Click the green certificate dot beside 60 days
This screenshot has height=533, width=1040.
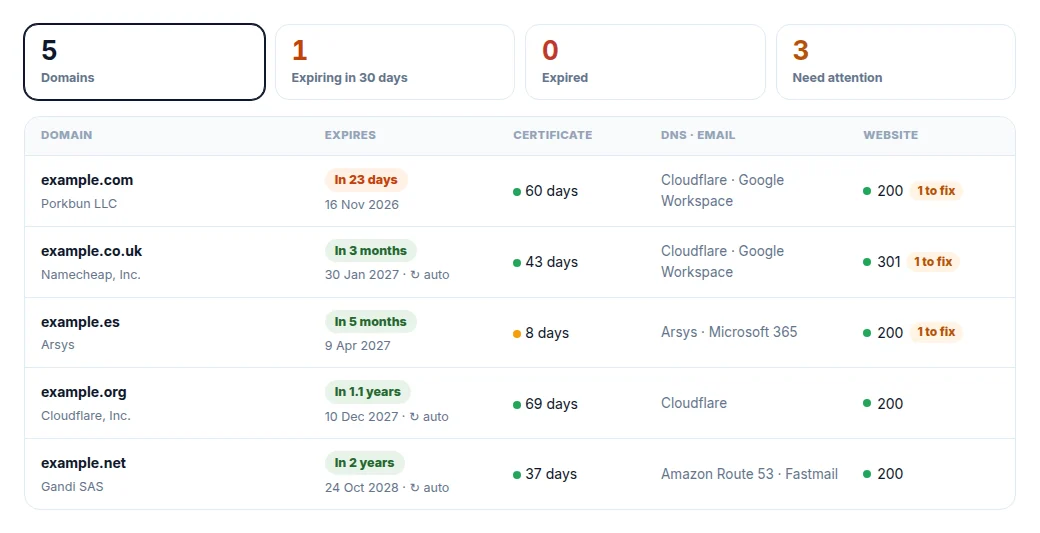pos(517,192)
